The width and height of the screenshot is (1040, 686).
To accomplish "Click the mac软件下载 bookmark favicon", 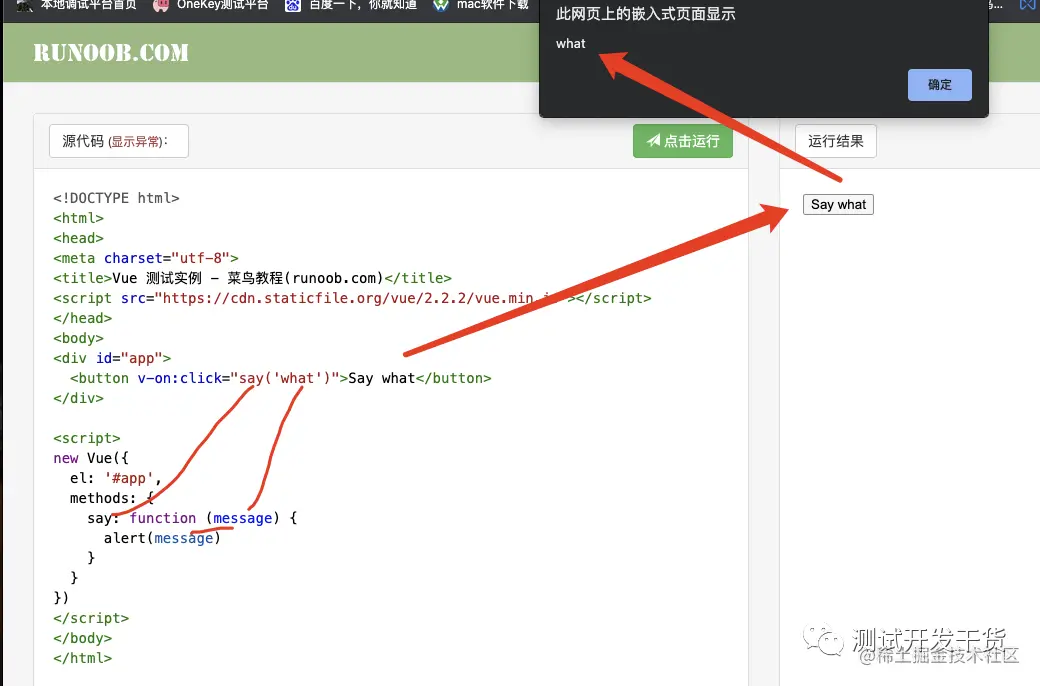I will click(x=440, y=5).
